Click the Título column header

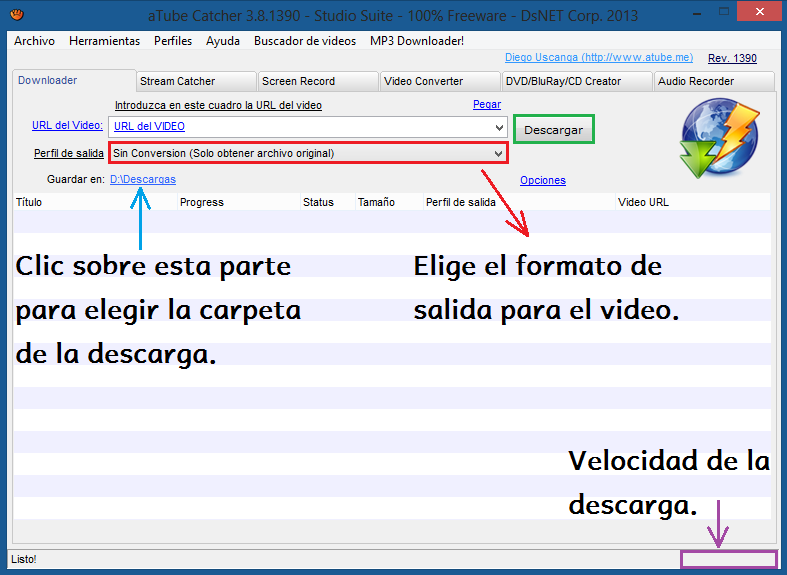pyautogui.click(x=95, y=202)
